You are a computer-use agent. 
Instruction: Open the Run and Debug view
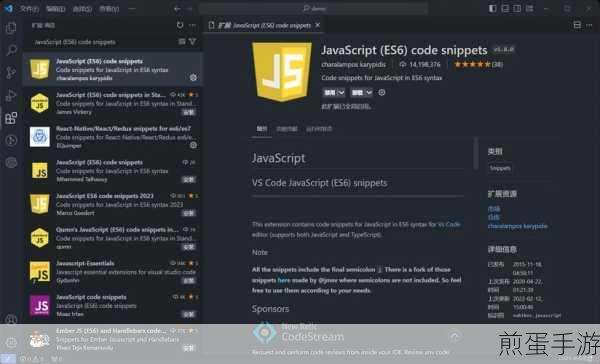[x=11, y=95]
